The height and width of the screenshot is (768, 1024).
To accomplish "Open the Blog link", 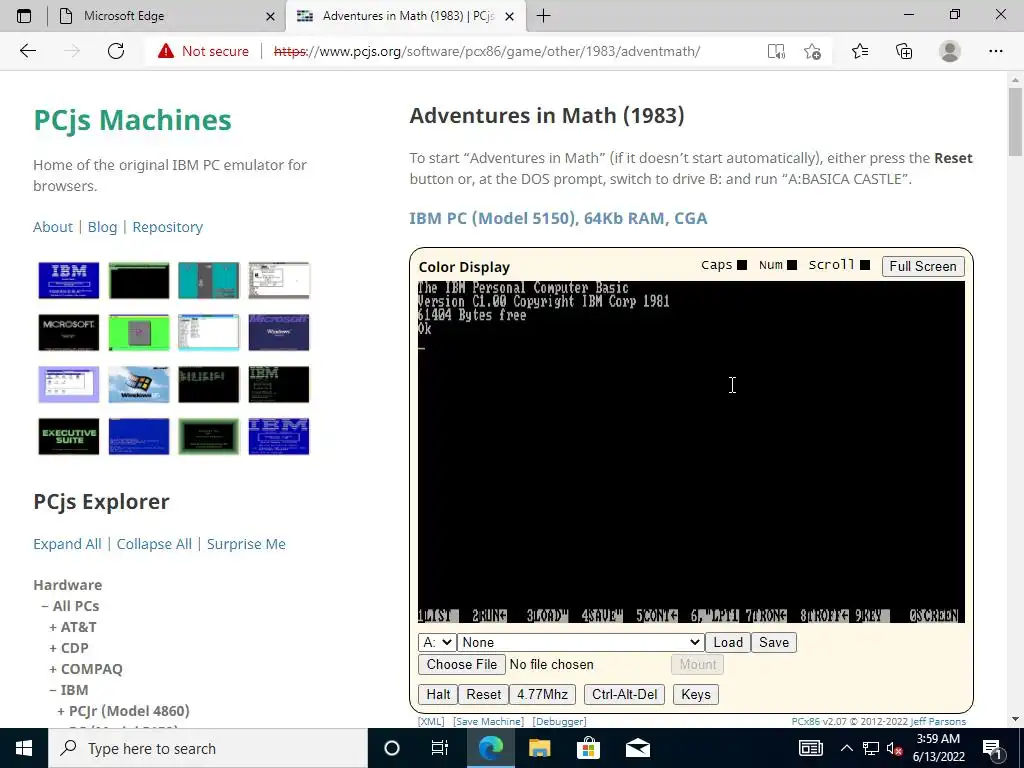I will (x=103, y=227).
